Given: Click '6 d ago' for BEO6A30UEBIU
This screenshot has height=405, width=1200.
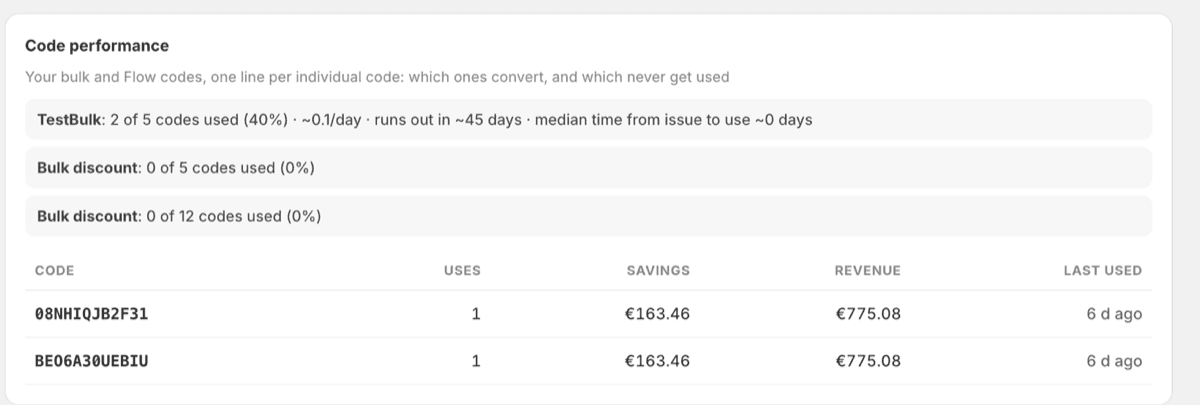Looking at the screenshot, I should coord(1114,361).
